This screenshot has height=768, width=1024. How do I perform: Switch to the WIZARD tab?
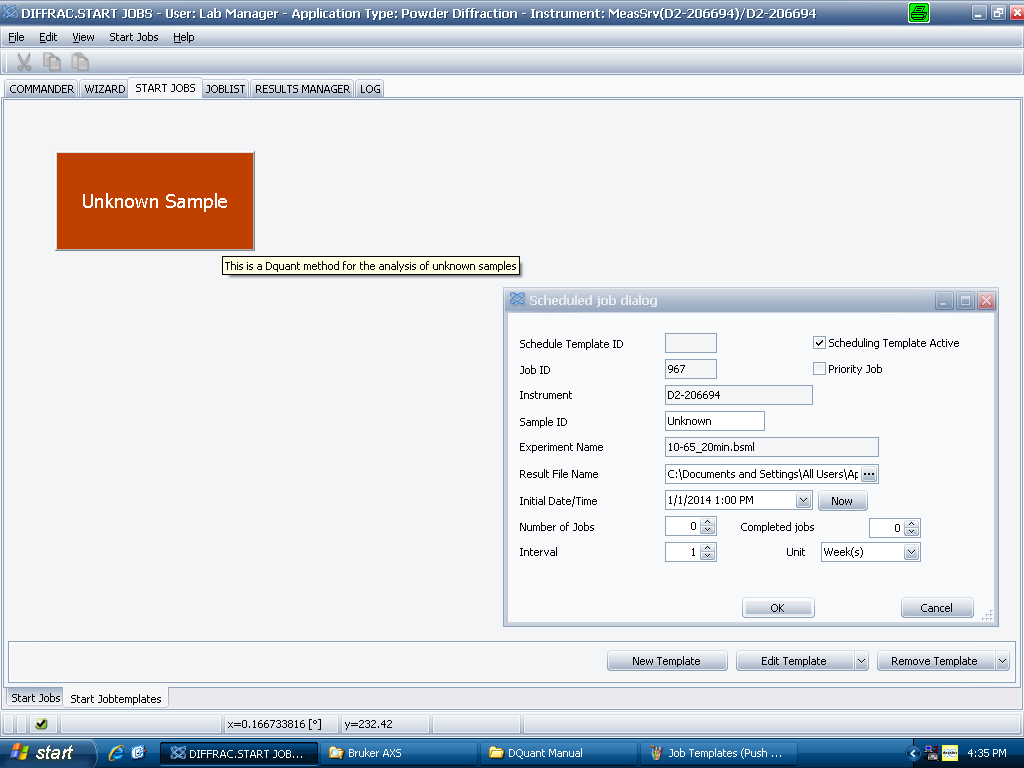coord(104,89)
